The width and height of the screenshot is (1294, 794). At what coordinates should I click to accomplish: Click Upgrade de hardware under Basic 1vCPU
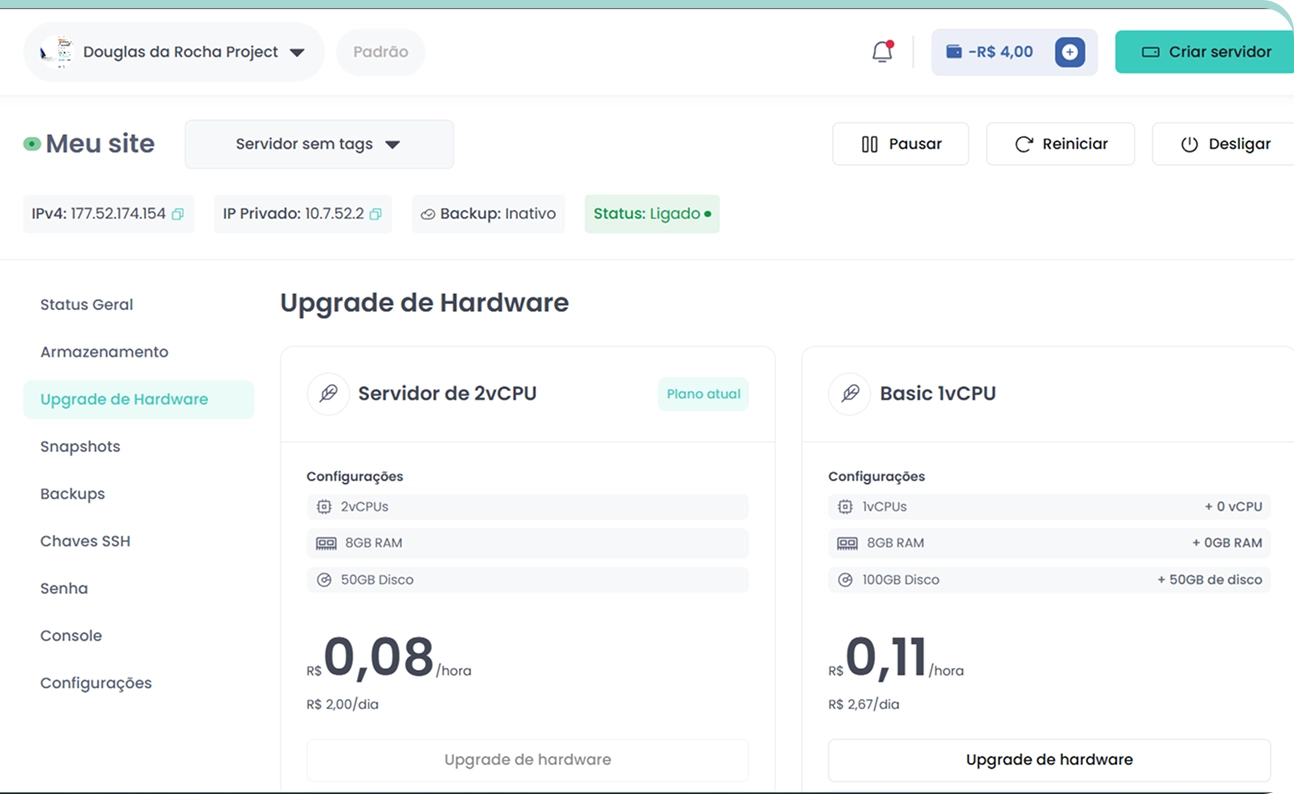click(1049, 760)
